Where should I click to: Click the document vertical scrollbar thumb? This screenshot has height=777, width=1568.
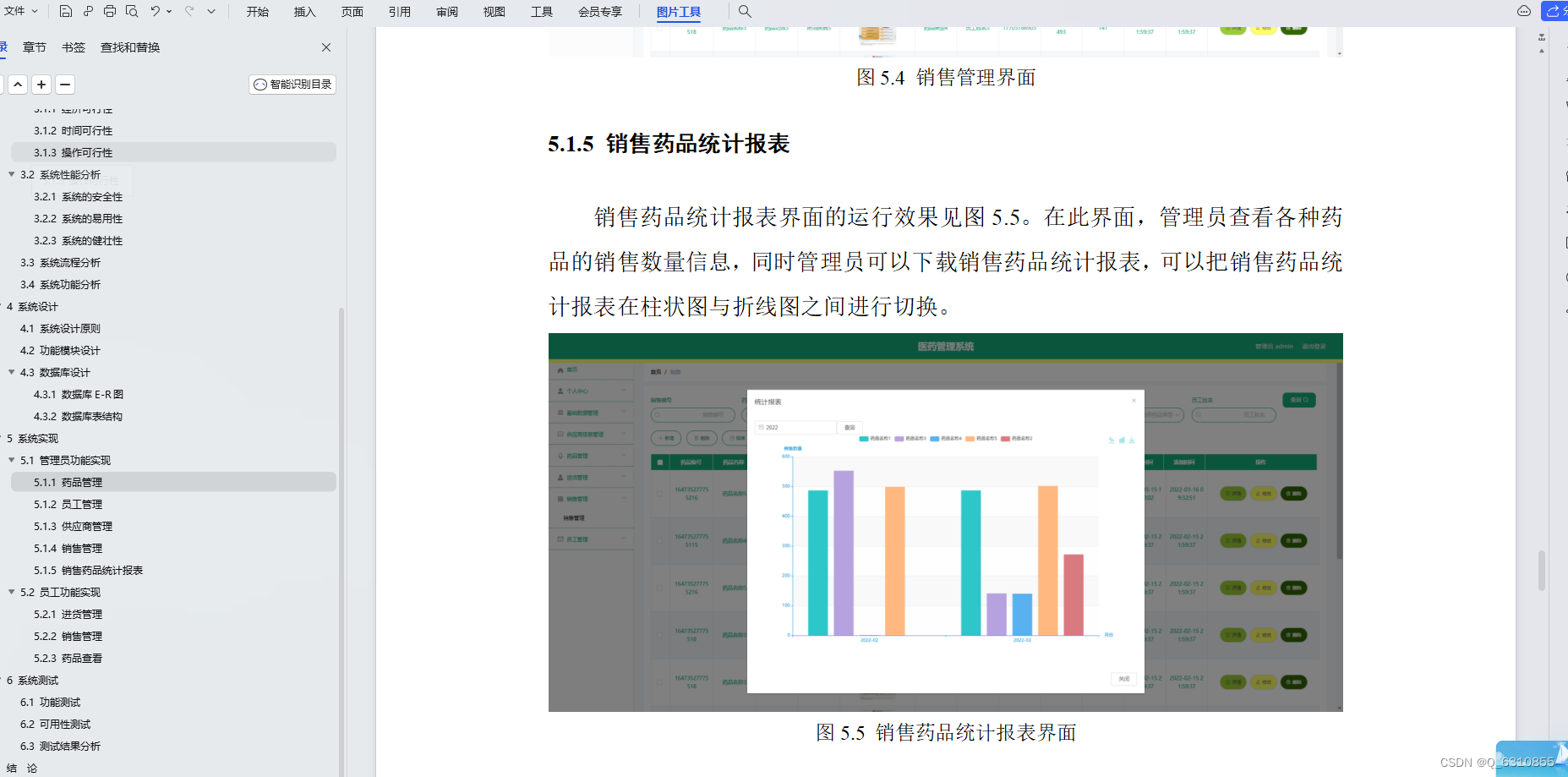pos(1542,571)
